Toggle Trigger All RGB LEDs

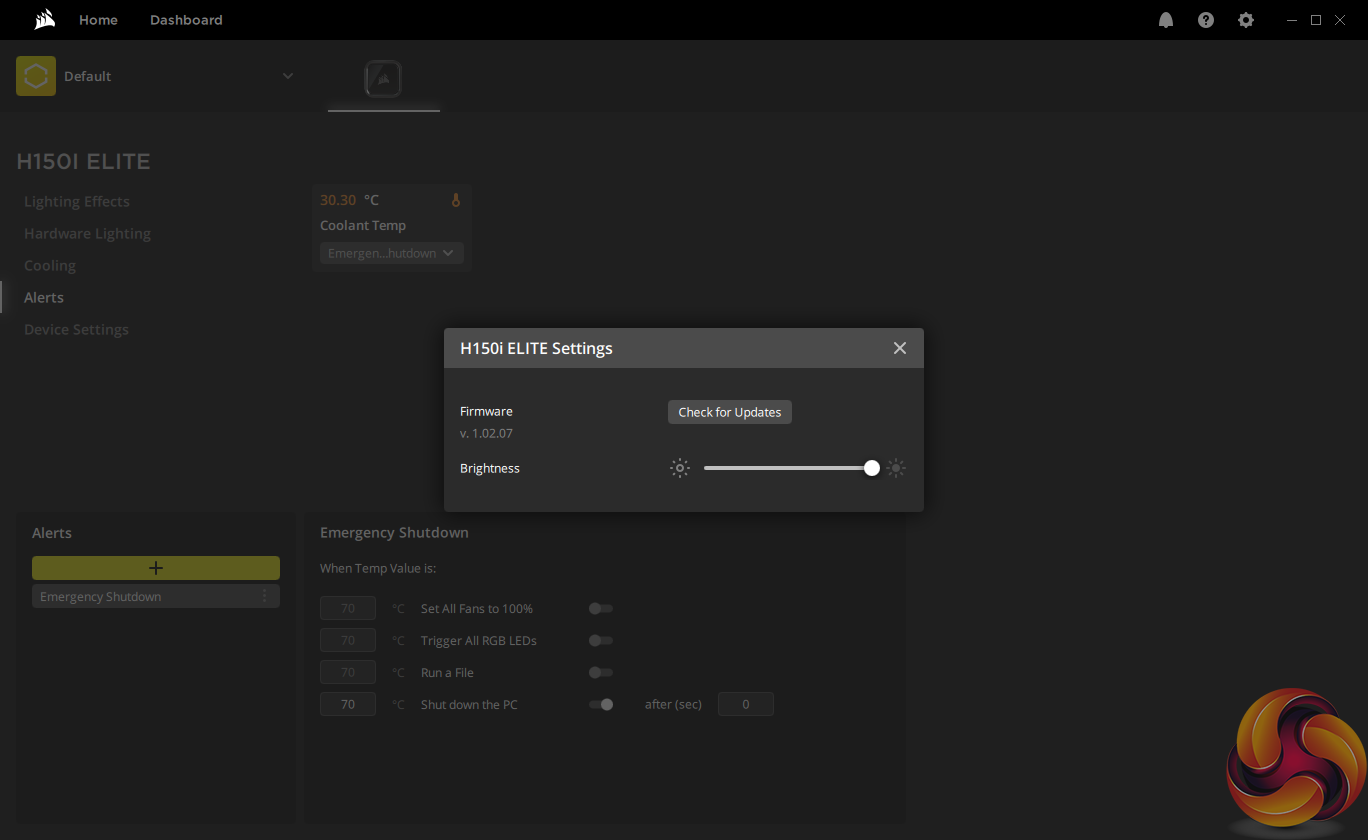(x=601, y=640)
